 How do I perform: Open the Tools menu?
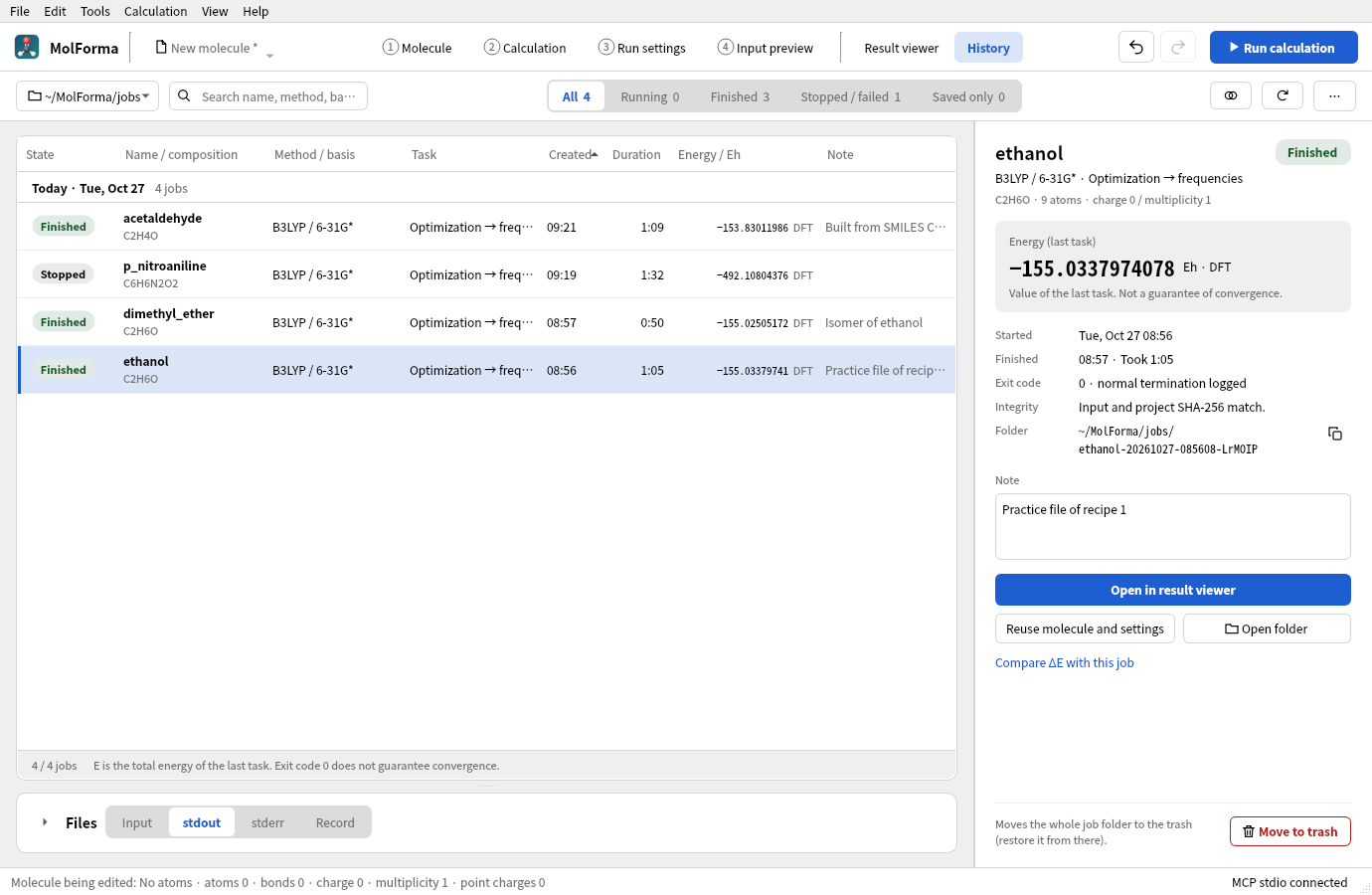(x=95, y=11)
